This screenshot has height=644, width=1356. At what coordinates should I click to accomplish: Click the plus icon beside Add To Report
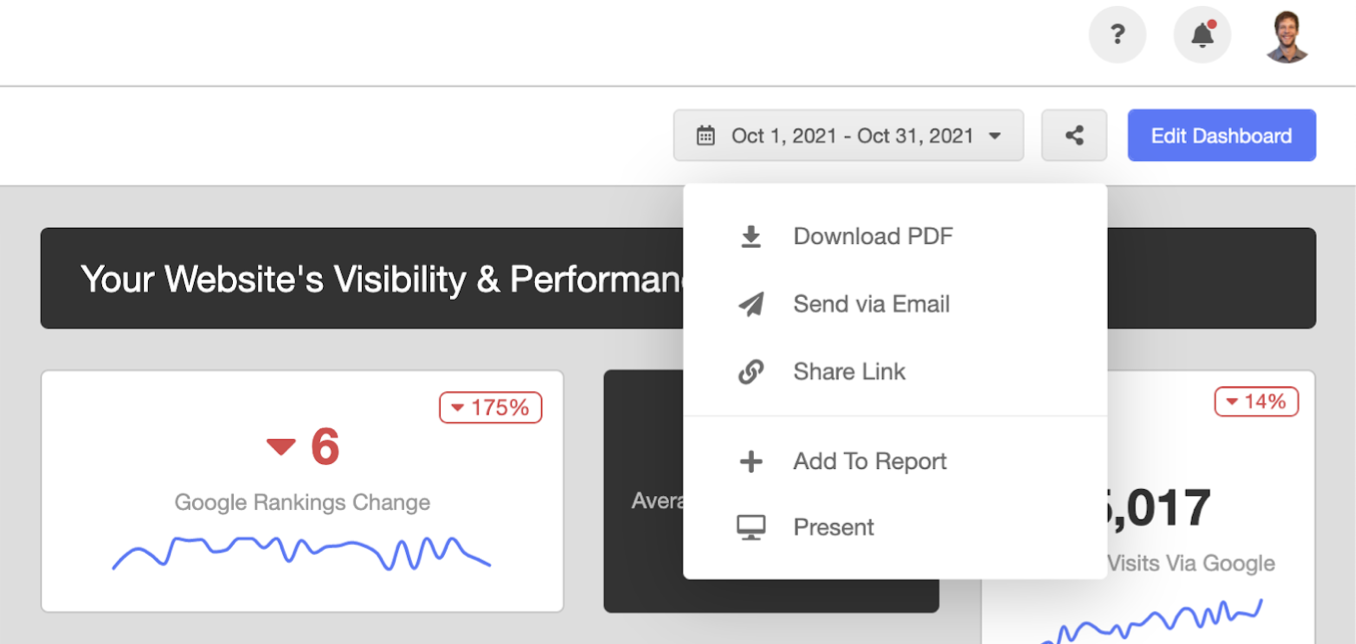tap(750, 461)
